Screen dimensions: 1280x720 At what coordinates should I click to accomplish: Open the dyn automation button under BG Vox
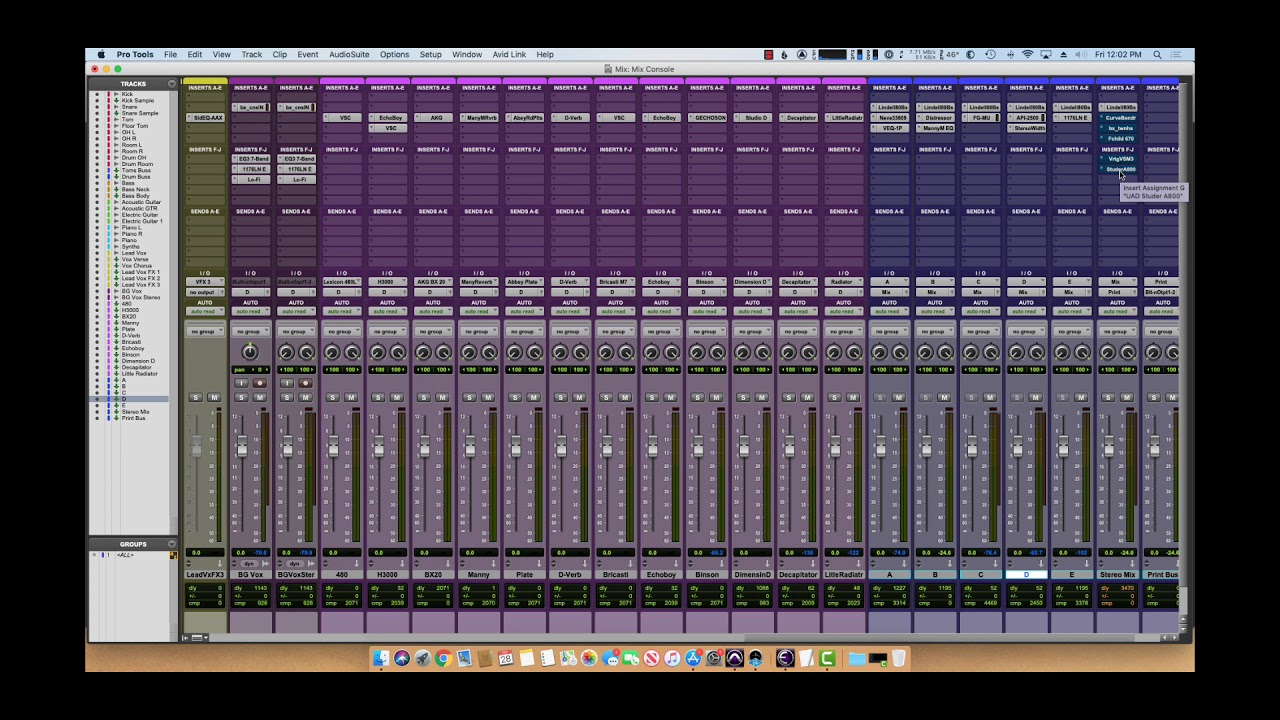pos(250,564)
